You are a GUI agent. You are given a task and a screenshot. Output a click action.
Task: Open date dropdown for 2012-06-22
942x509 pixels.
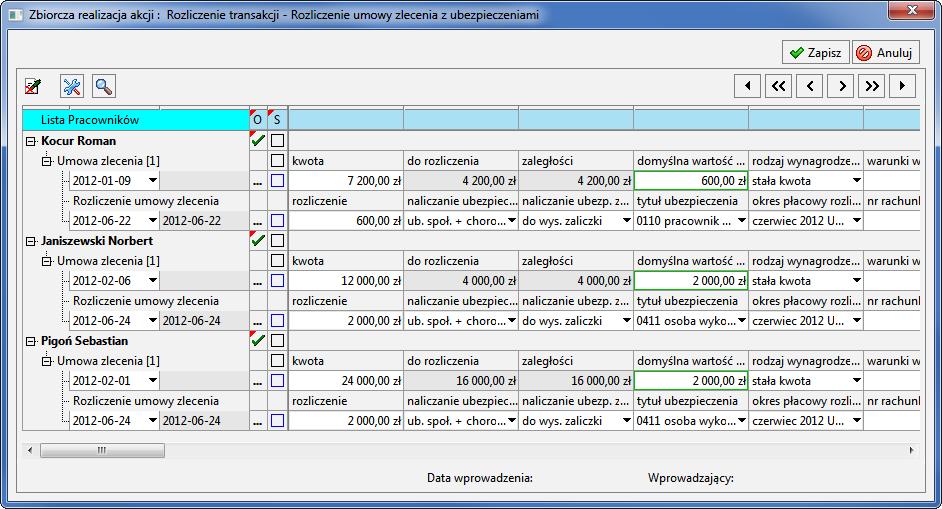pos(153,221)
